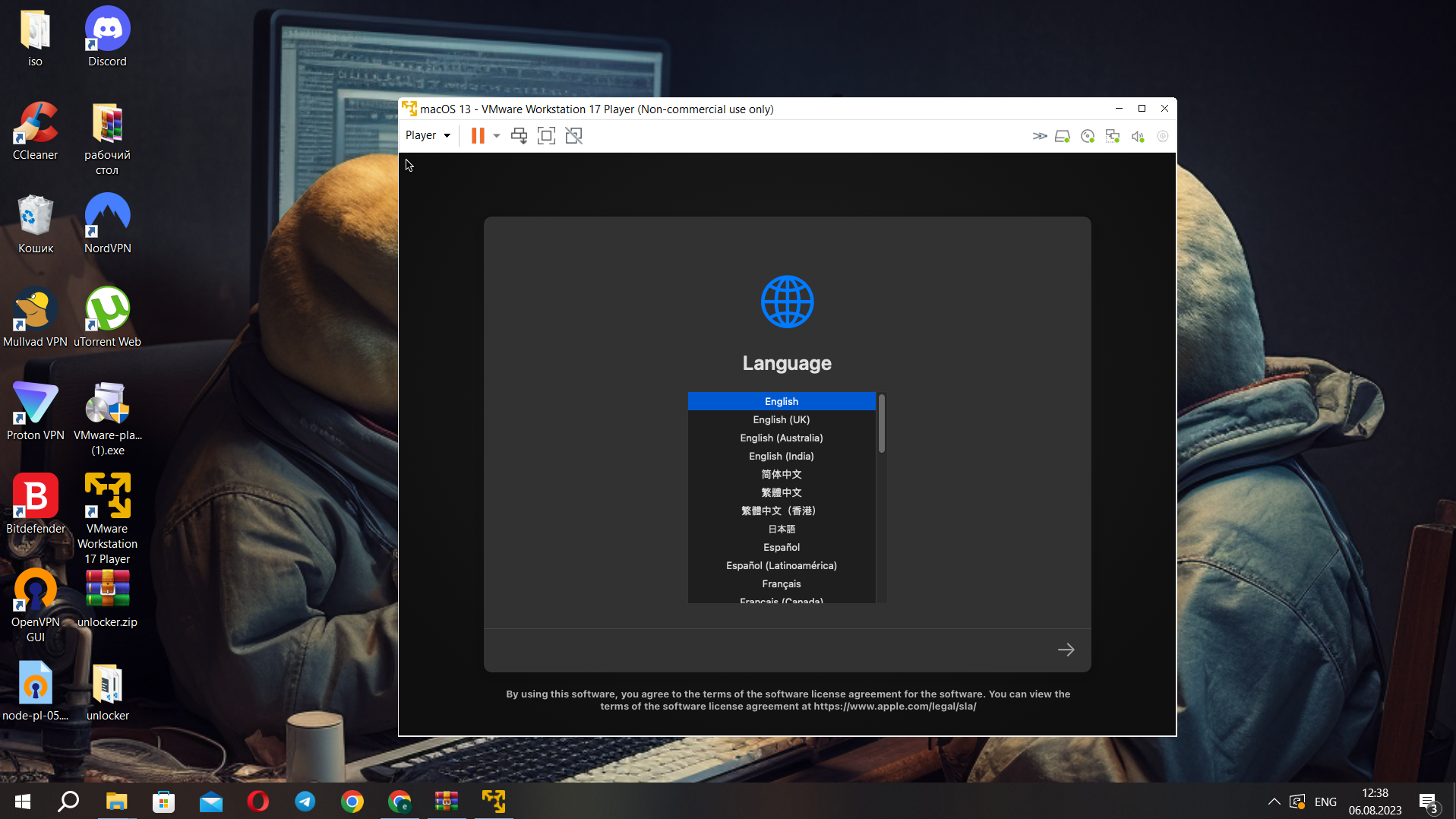Image resolution: width=1456 pixels, height=819 pixels.
Task: Show hidden system tray icons
Action: [x=1274, y=802]
